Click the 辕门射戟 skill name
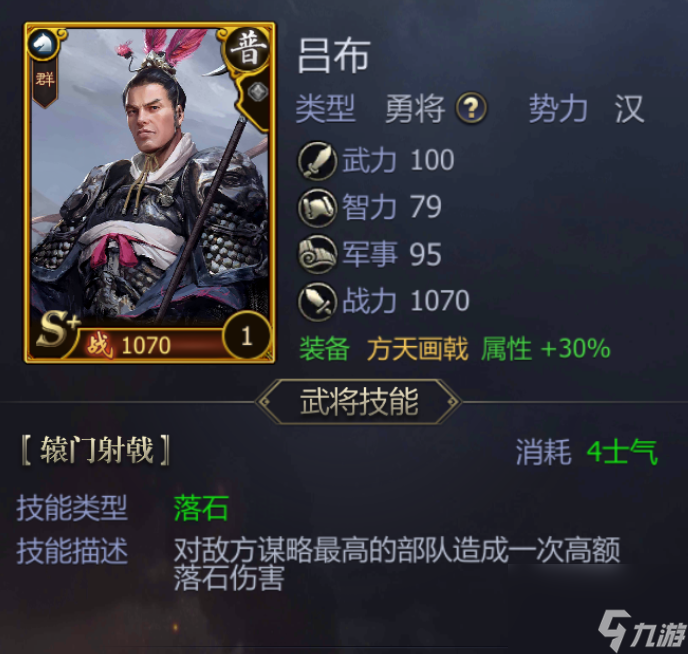688x654 pixels. coord(96,450)
